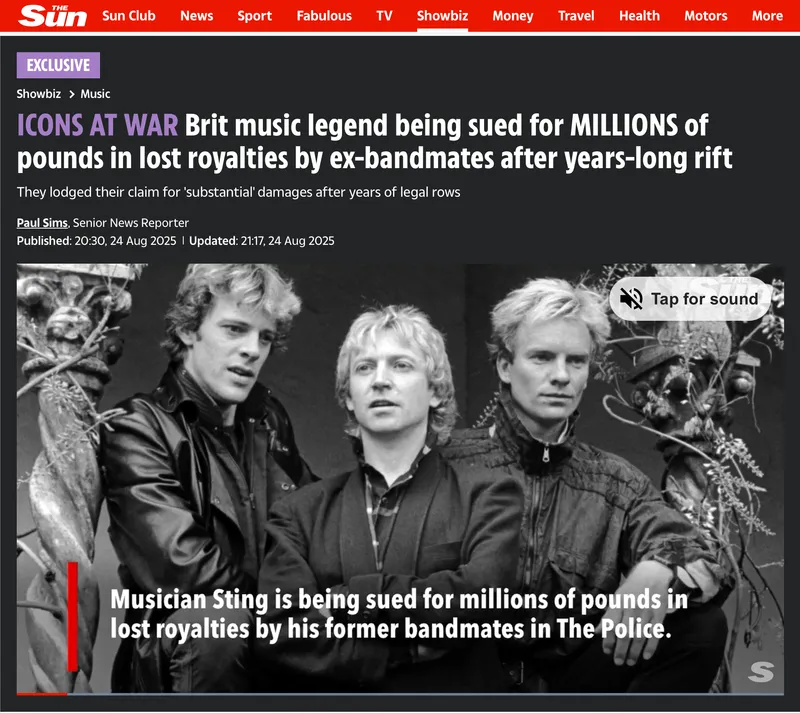Toggle sound with Tap for sound
The height and width of the screenshot is (713, 800).
pyautogui.click(x=690, y=299)
